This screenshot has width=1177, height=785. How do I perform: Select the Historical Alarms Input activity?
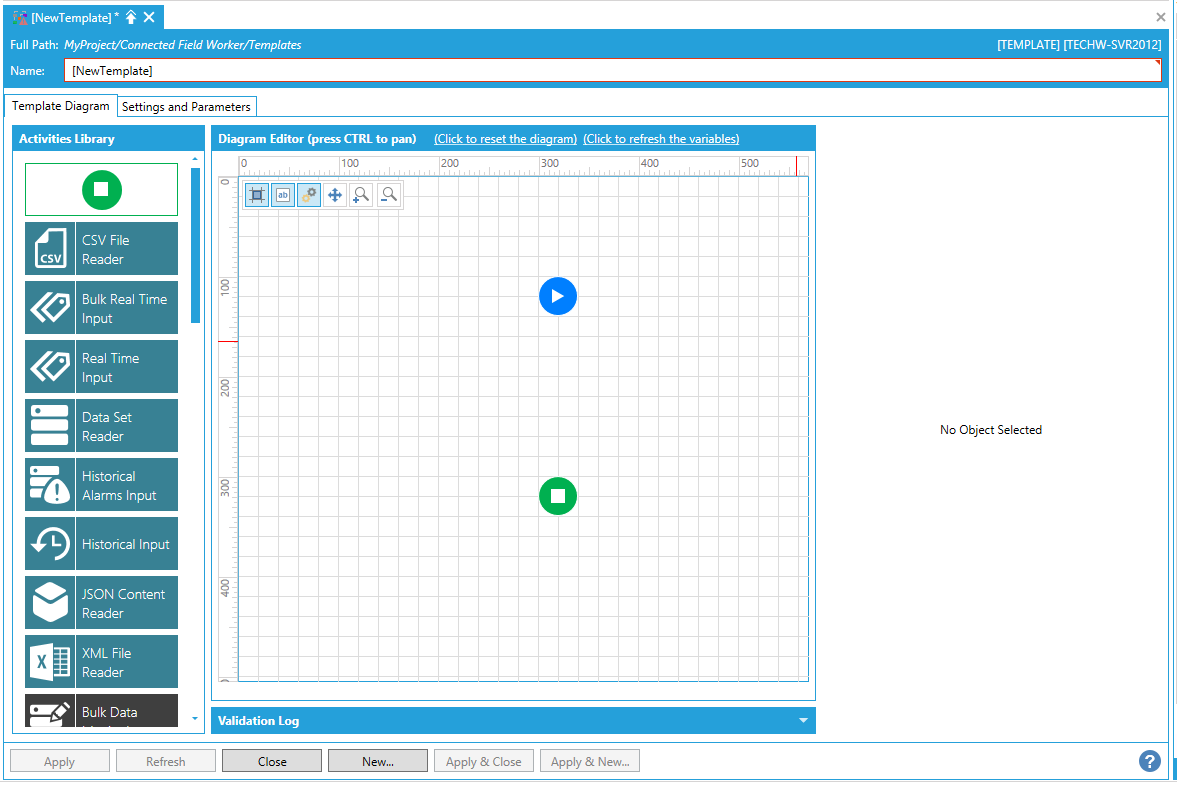pyautogui.click(x=101, y=485)
